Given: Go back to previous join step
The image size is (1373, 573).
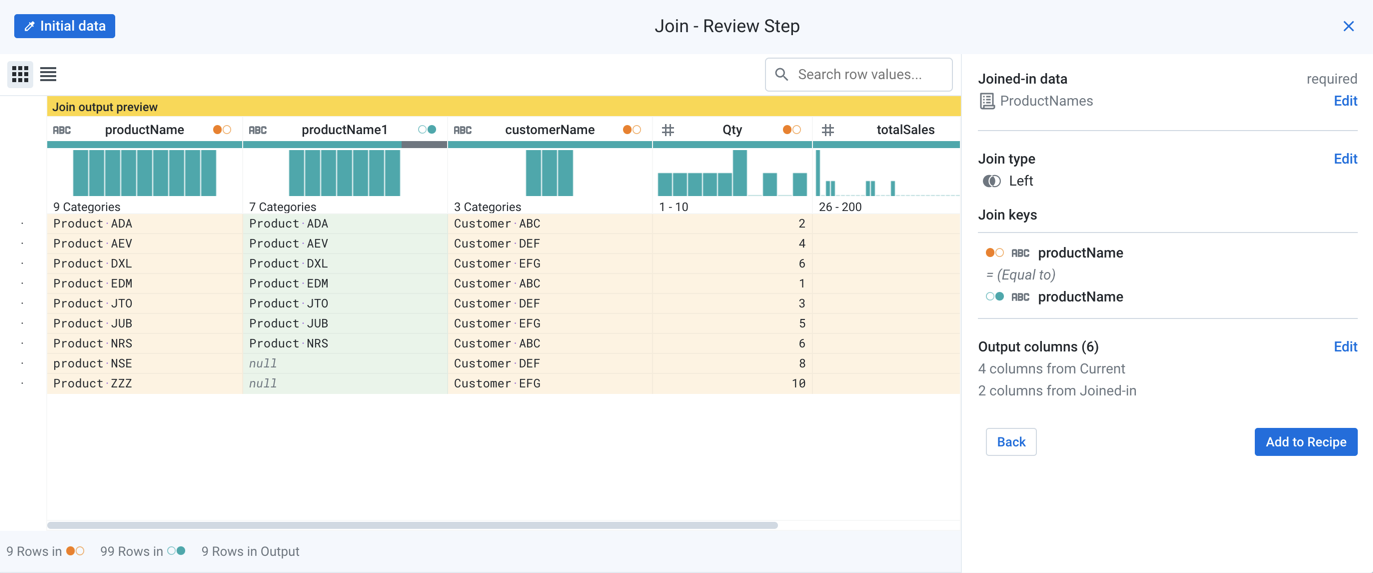Looking at the screenshot, I should (1010, 442).
